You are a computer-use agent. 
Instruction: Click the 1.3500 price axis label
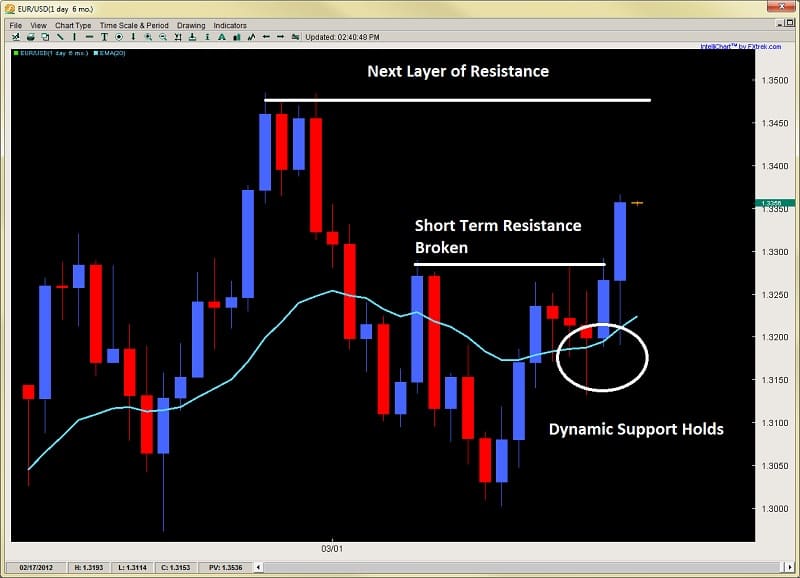[x=774, y=81]
